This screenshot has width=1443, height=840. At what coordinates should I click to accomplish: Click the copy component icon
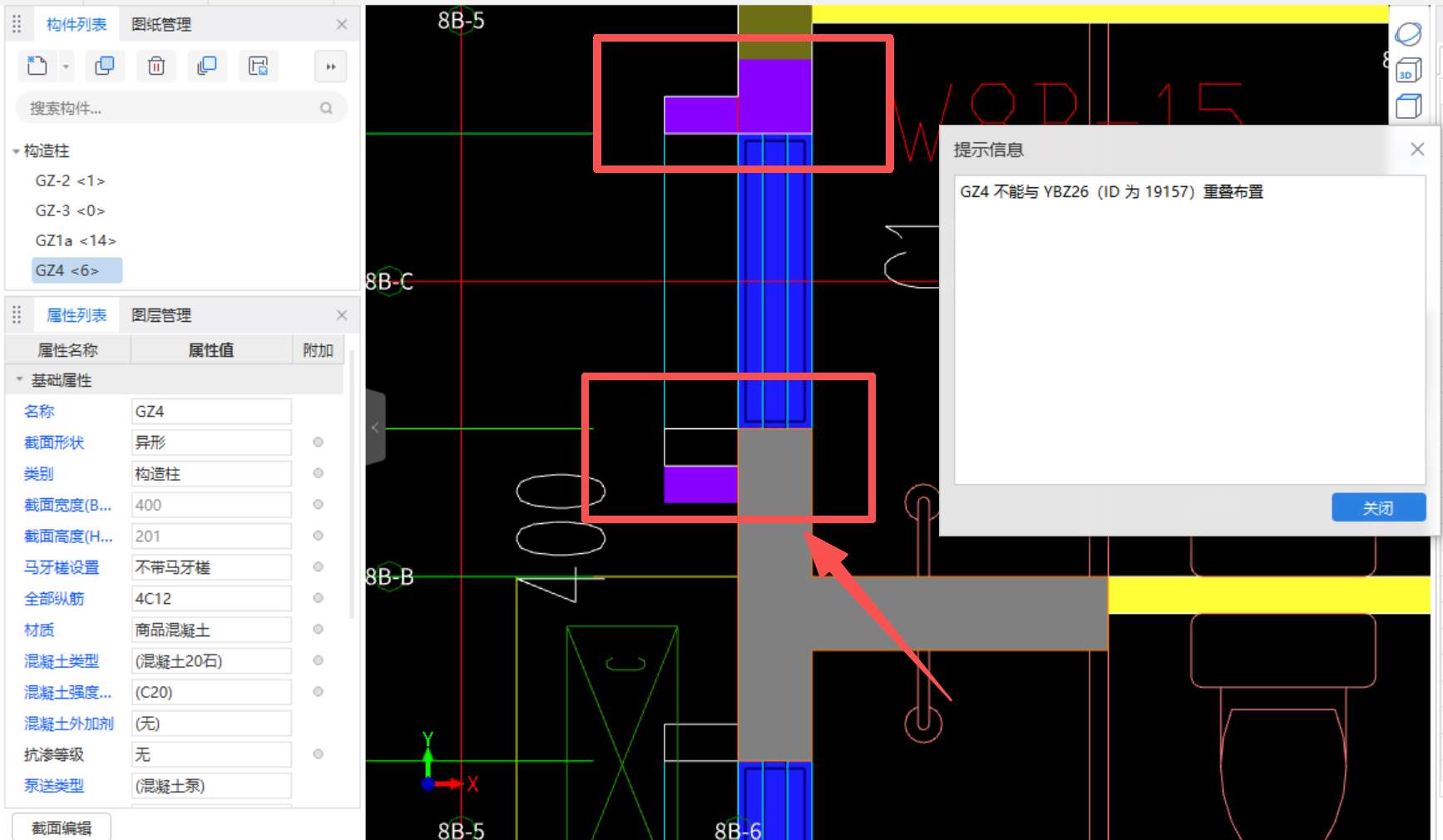[x=105, y=66]
